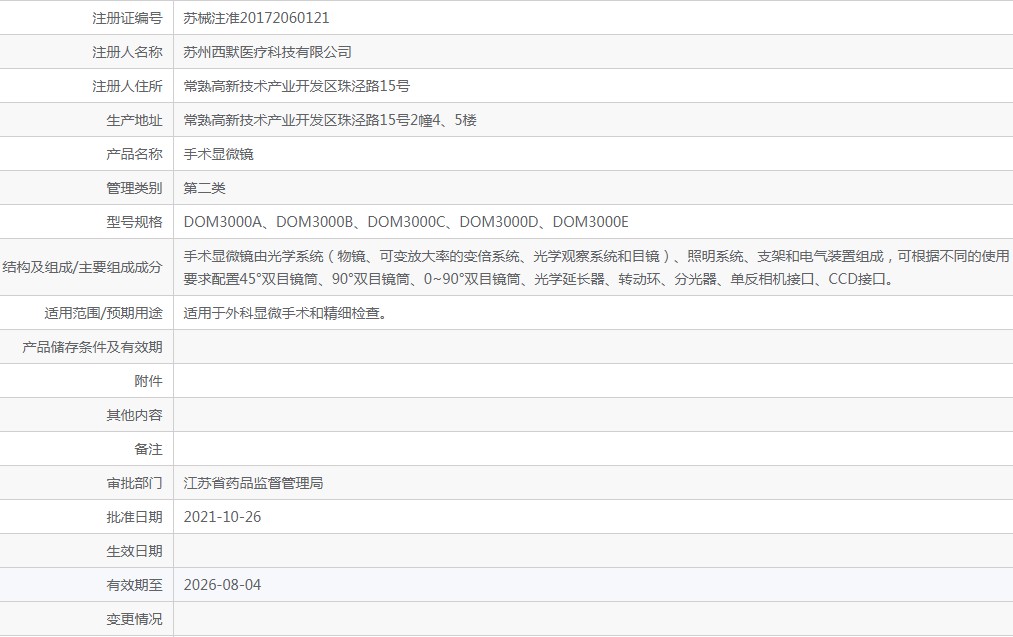Click approving department 江苏省药品监督管理局
Screen dimensions: 1013x637
(253, 483)
